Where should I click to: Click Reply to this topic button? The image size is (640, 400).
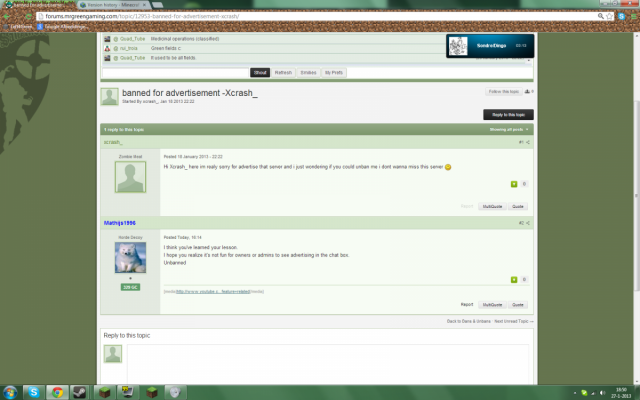508,115
